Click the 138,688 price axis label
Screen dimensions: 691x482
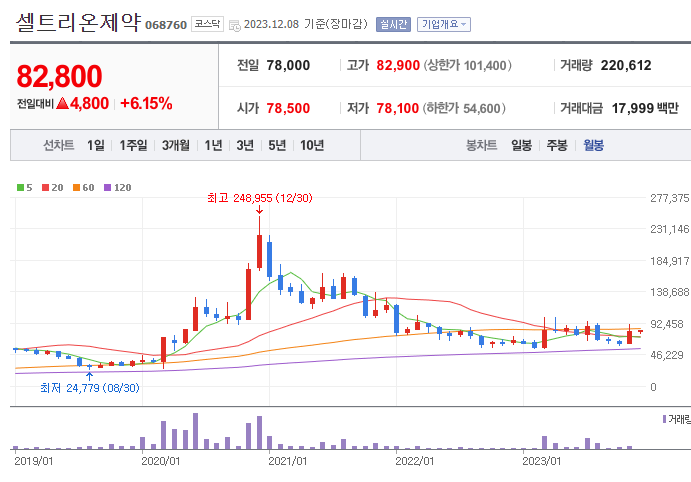pos(669,292)
